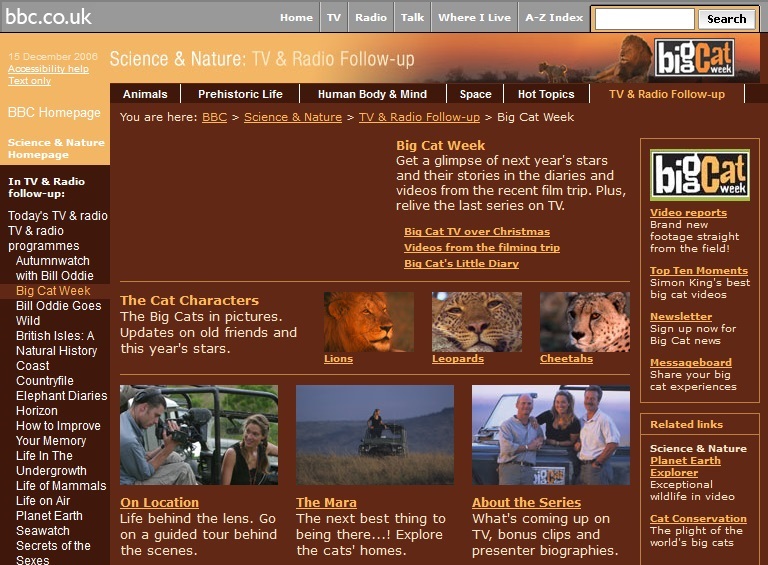Open Radio in the top bar
Image resolution: width=768 pixels, height=565 pixels.
(371, 17)
